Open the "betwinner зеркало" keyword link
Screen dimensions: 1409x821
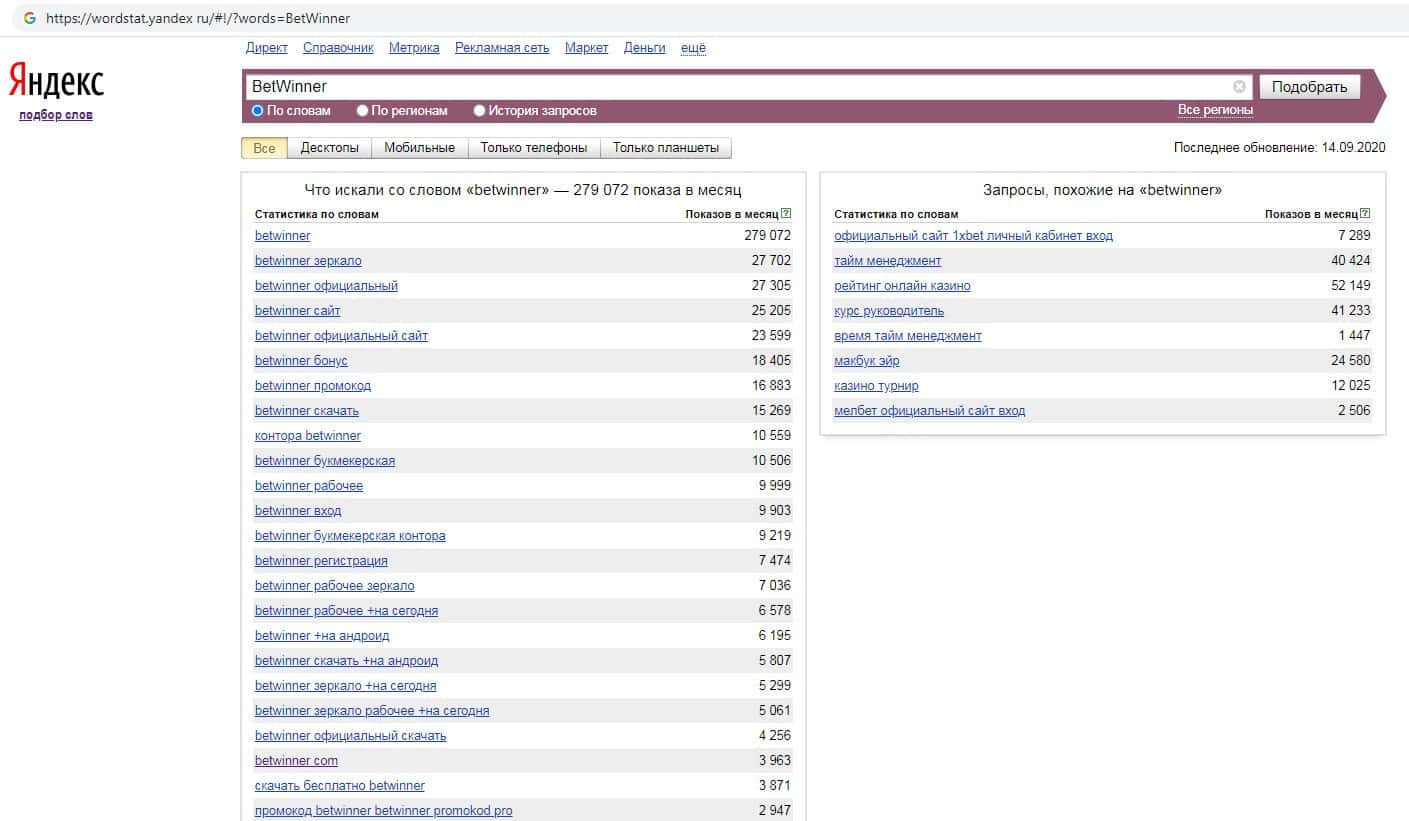click(x=308, y=261)
